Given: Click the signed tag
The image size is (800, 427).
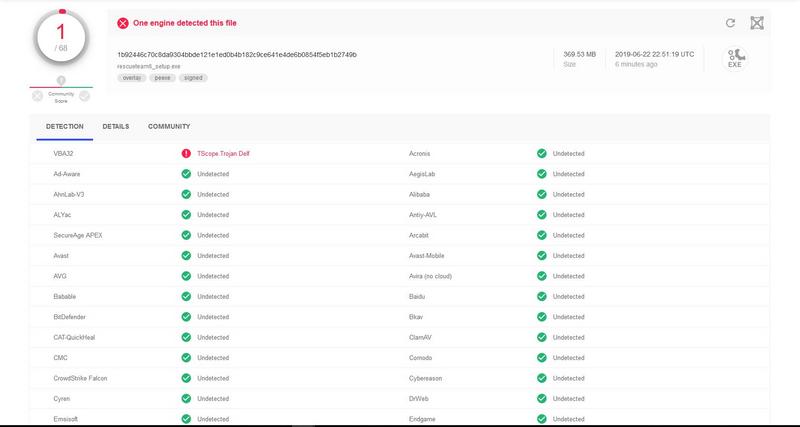Looking at the screenshot, I should (x=193, y=78).
